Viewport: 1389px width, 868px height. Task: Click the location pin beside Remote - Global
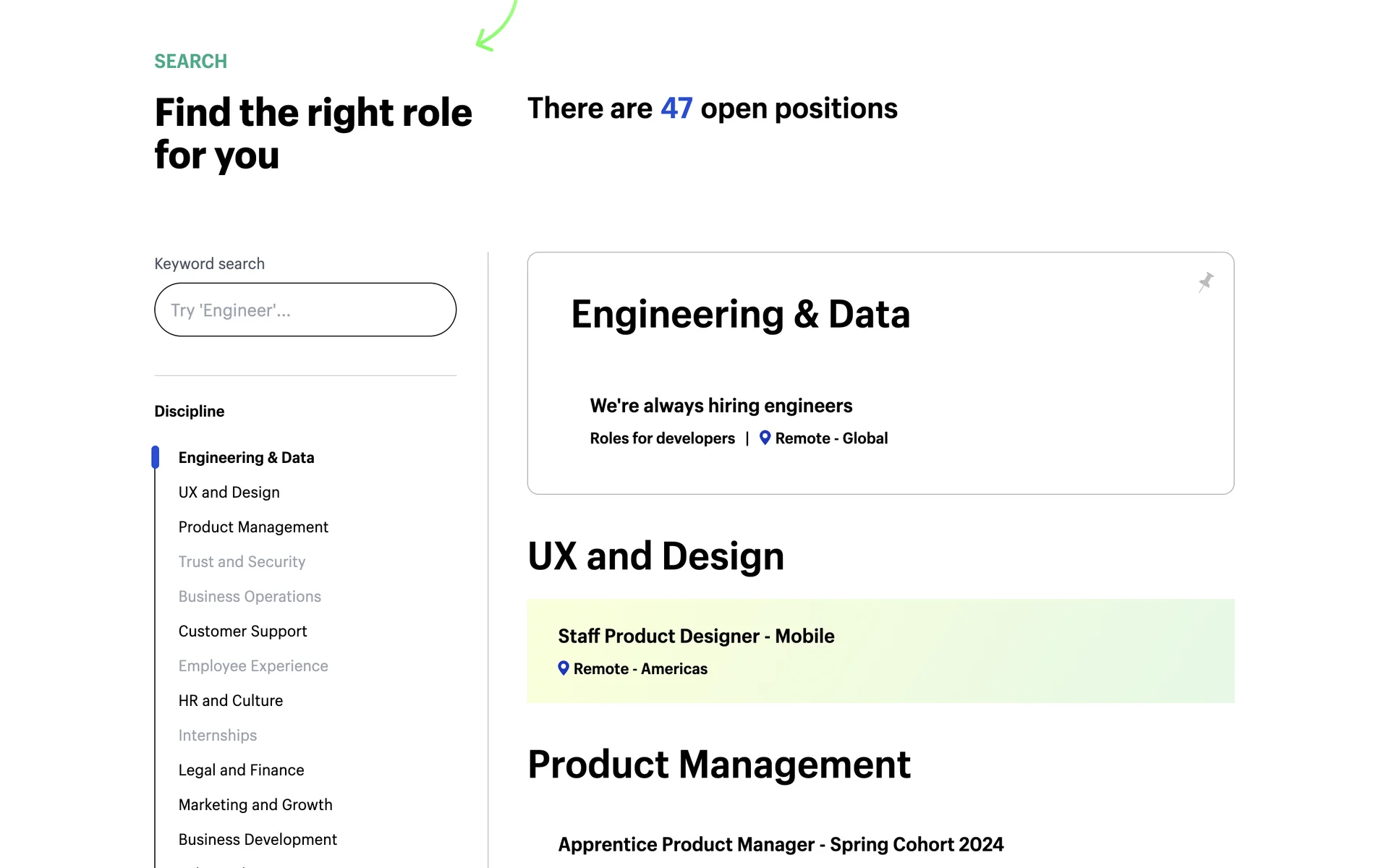pos(765,438)
